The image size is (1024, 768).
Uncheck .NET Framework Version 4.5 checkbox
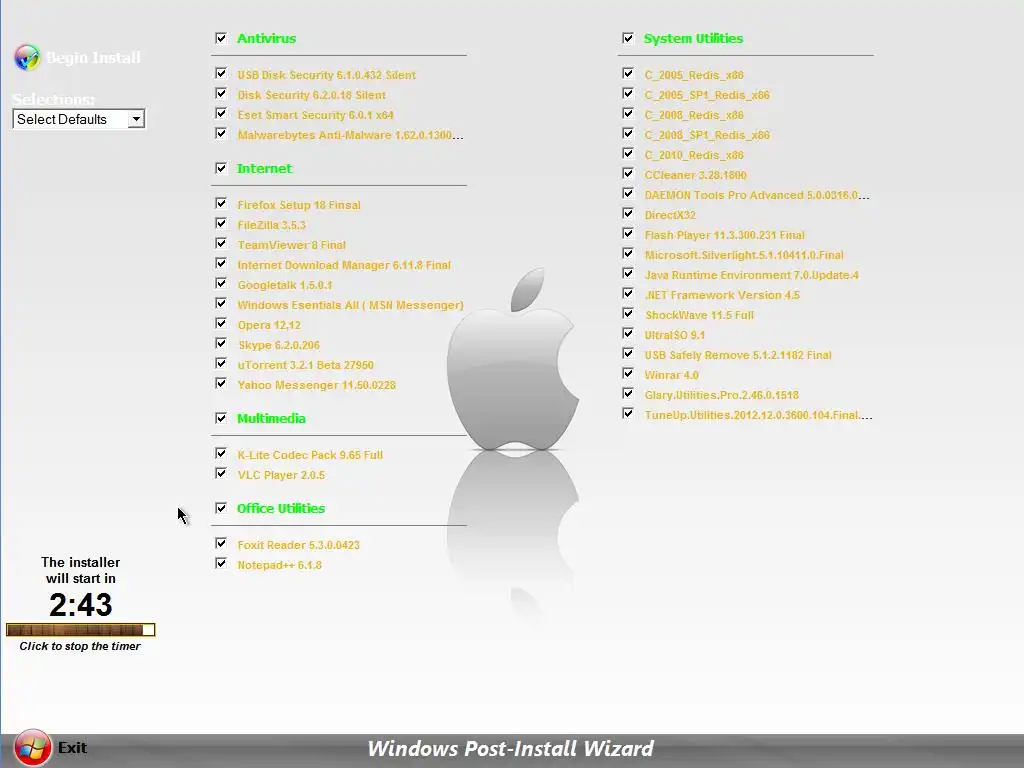tap(628, 294)
